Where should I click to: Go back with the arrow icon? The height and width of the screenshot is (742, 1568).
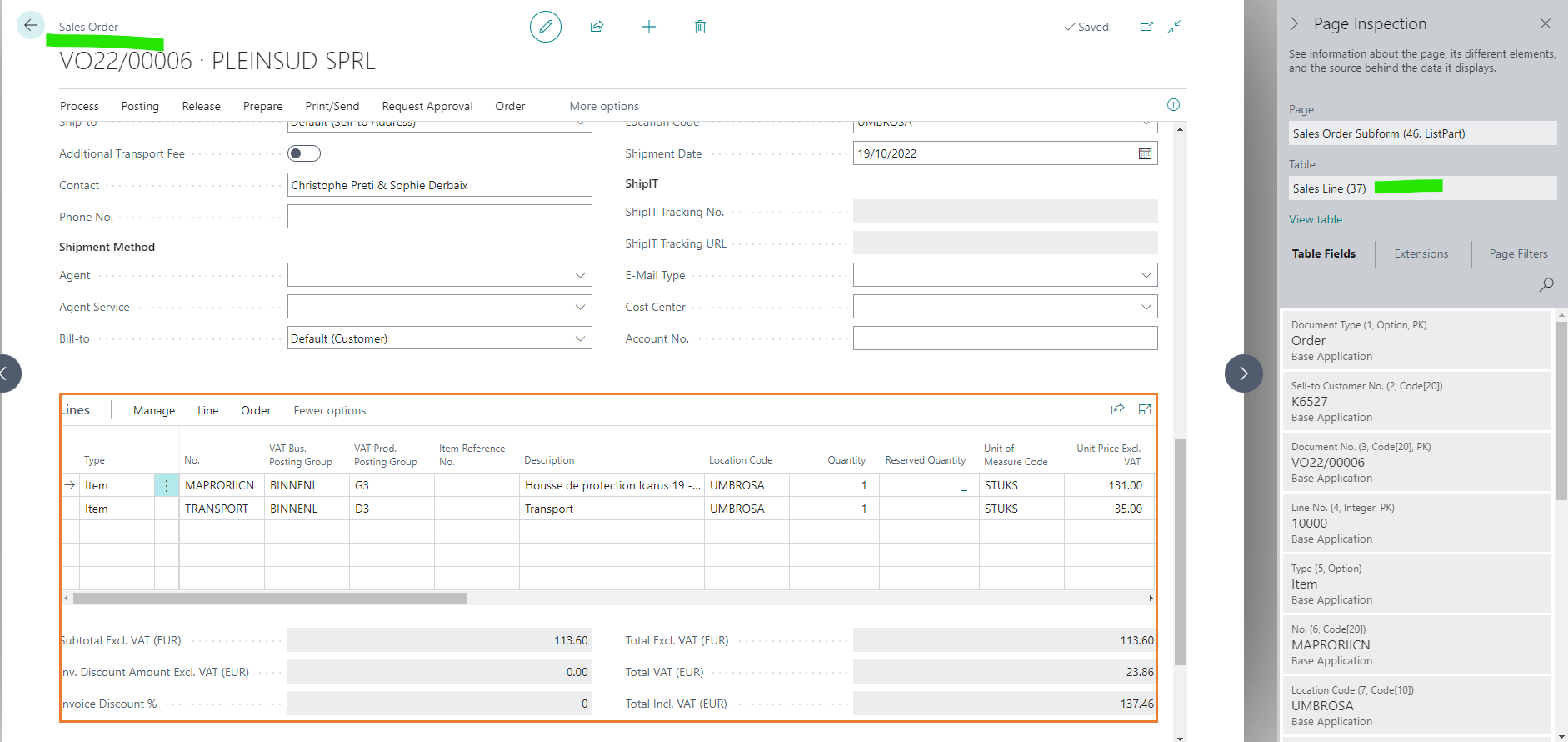click(x=31, y=25)
